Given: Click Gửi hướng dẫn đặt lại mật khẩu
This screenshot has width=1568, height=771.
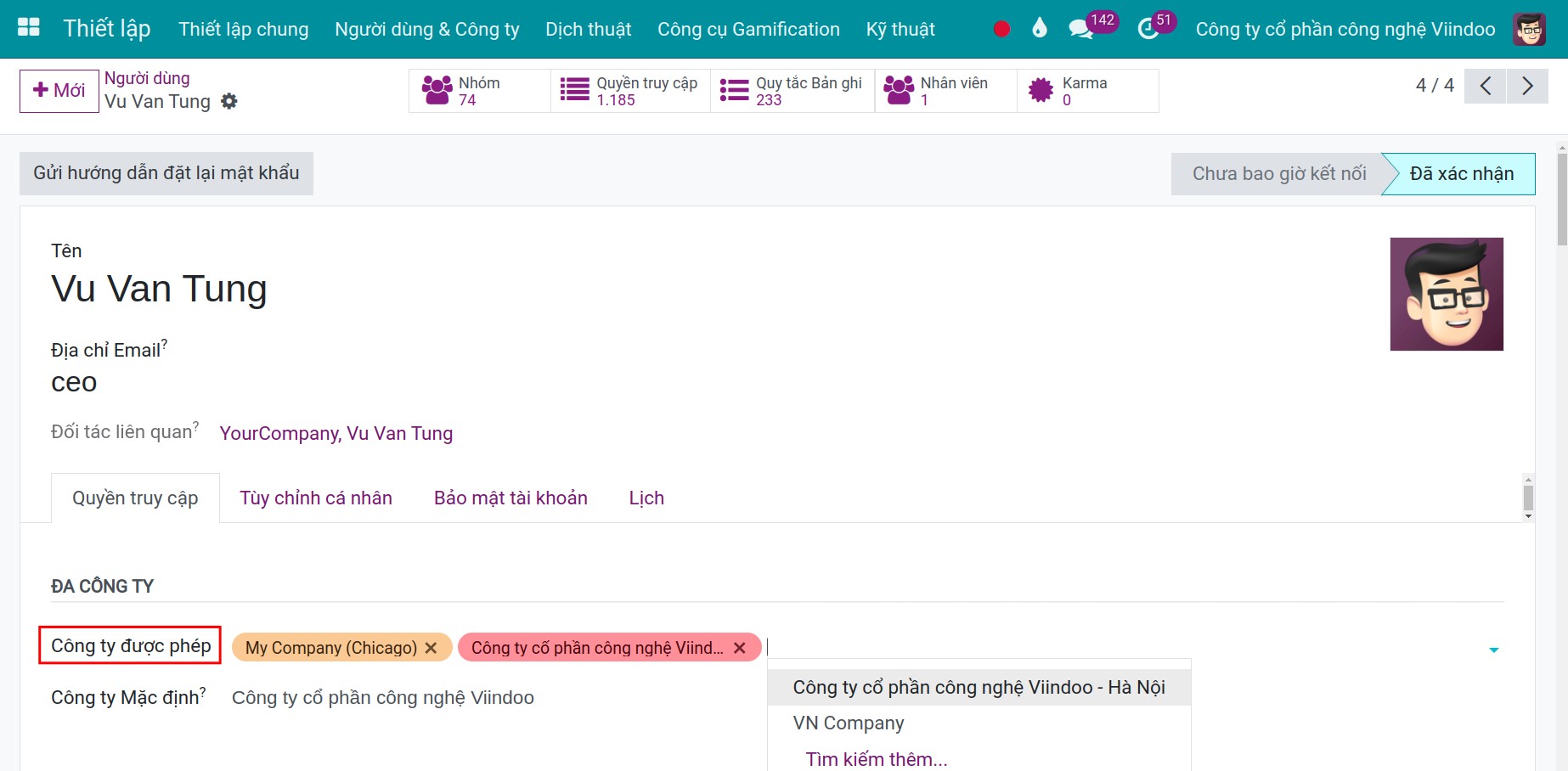Looking at the screenshot, I should [x=166, y=173].
